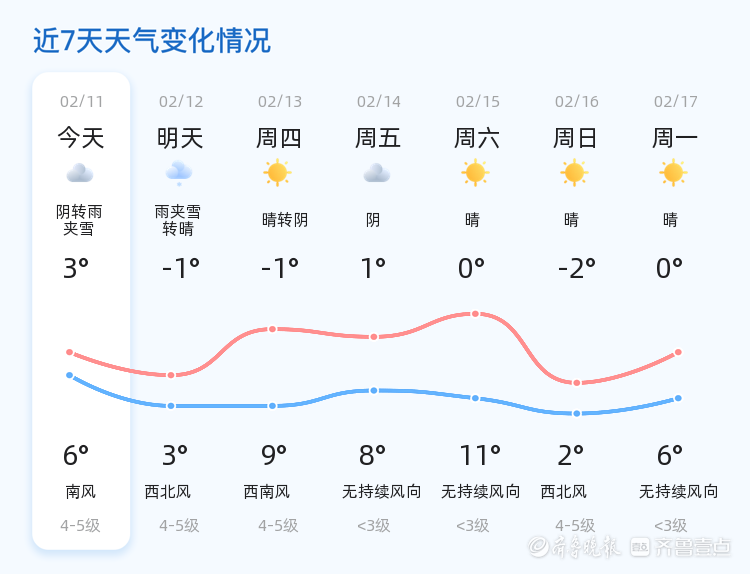
Task: Click the 周六 high-temperature point on red curve
Action: tap(475, 314)
